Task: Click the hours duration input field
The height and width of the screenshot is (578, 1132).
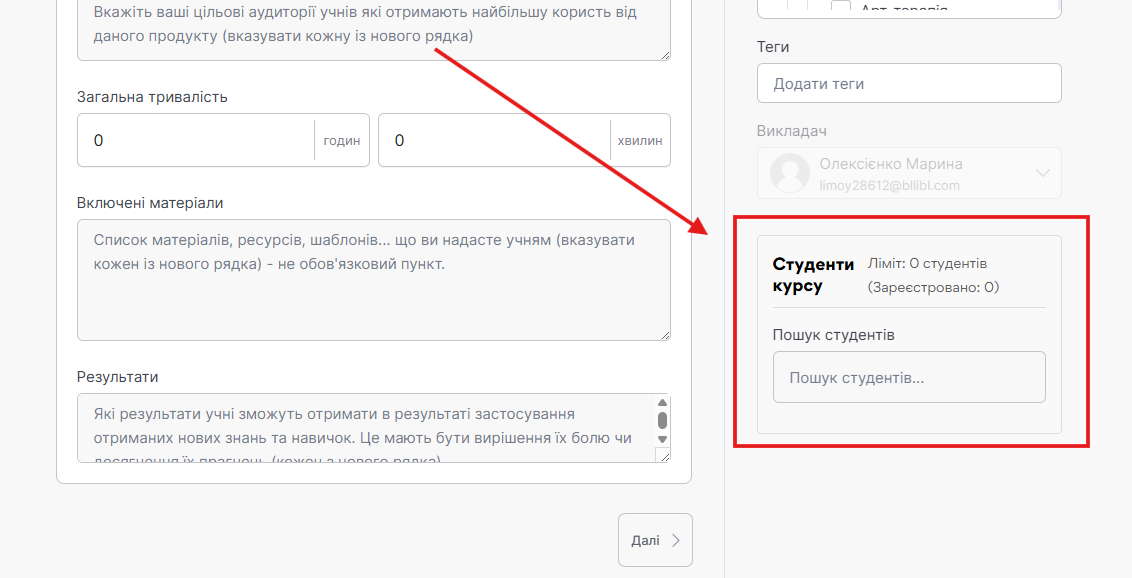Action: click(196, 141)
